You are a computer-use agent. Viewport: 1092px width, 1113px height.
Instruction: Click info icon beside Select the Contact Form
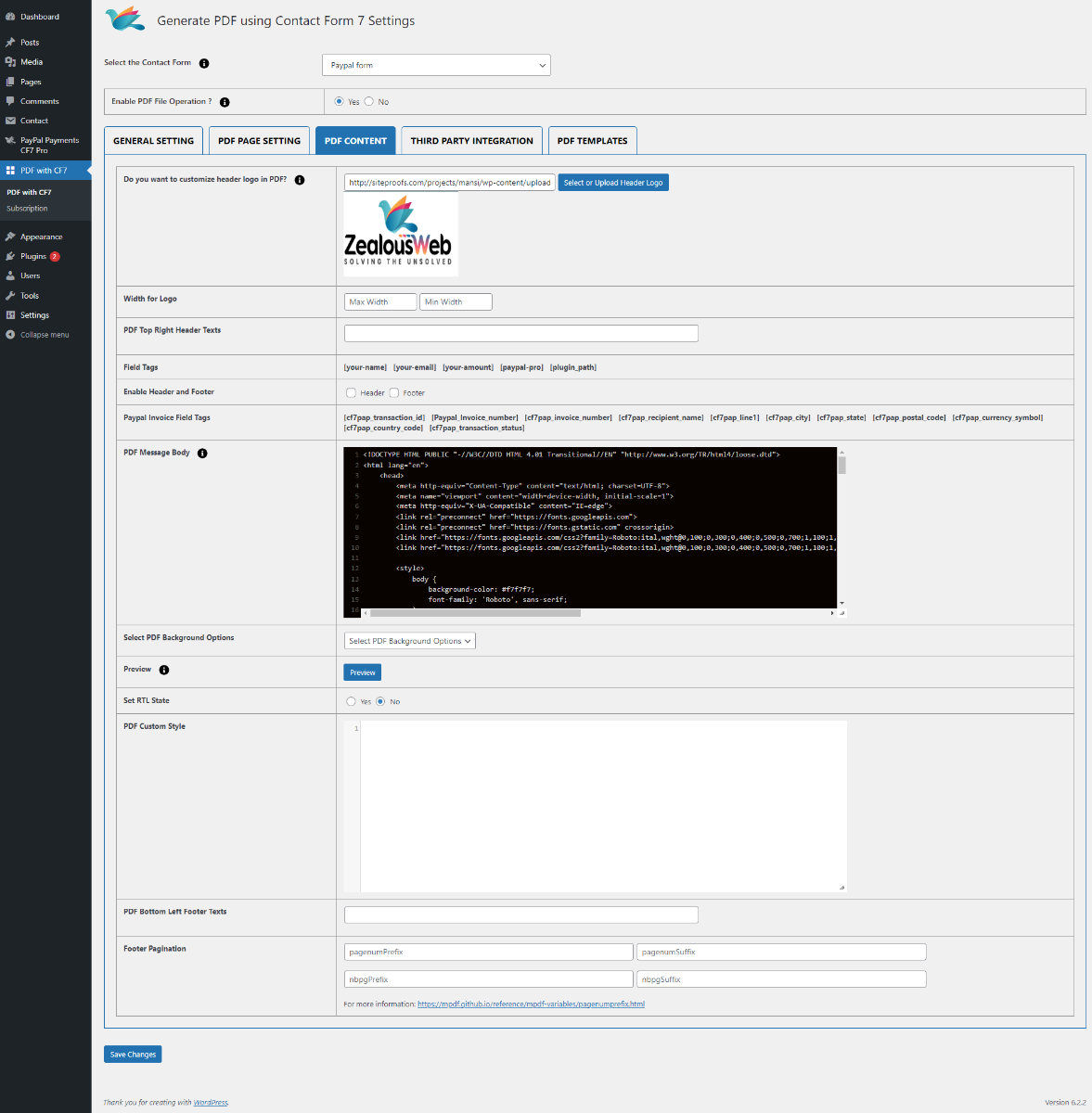click(x=204, y=63)
